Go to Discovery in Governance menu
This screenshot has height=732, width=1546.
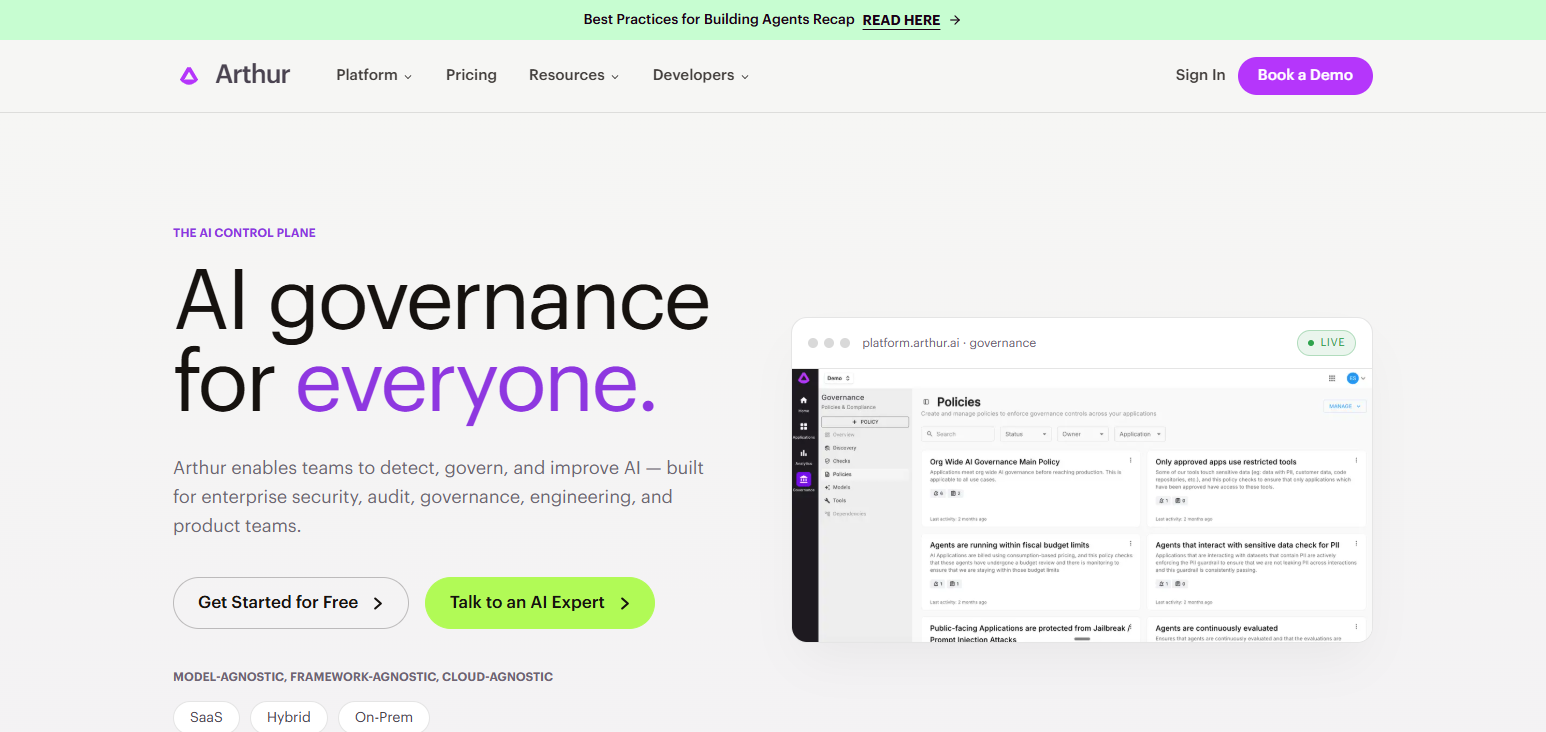pyautogui.click(x=864, y=448)
